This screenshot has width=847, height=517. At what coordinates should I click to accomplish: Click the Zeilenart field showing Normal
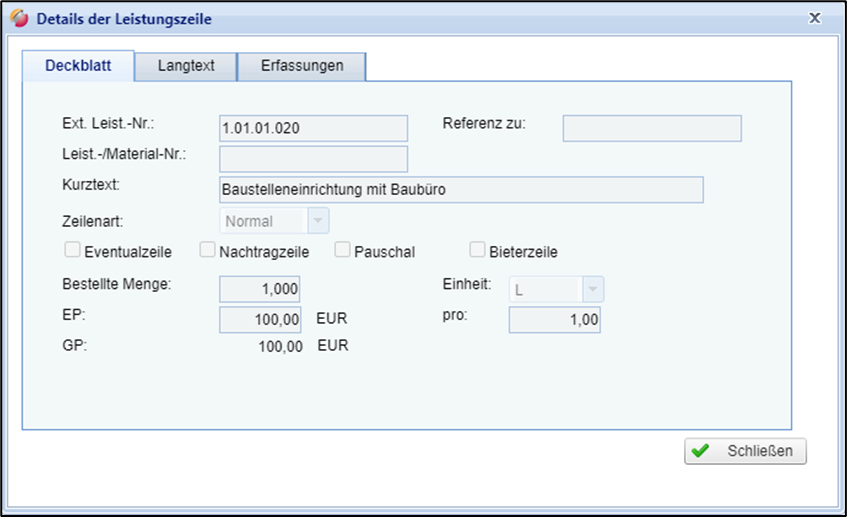pyautogui.click(x=262, y=221)
